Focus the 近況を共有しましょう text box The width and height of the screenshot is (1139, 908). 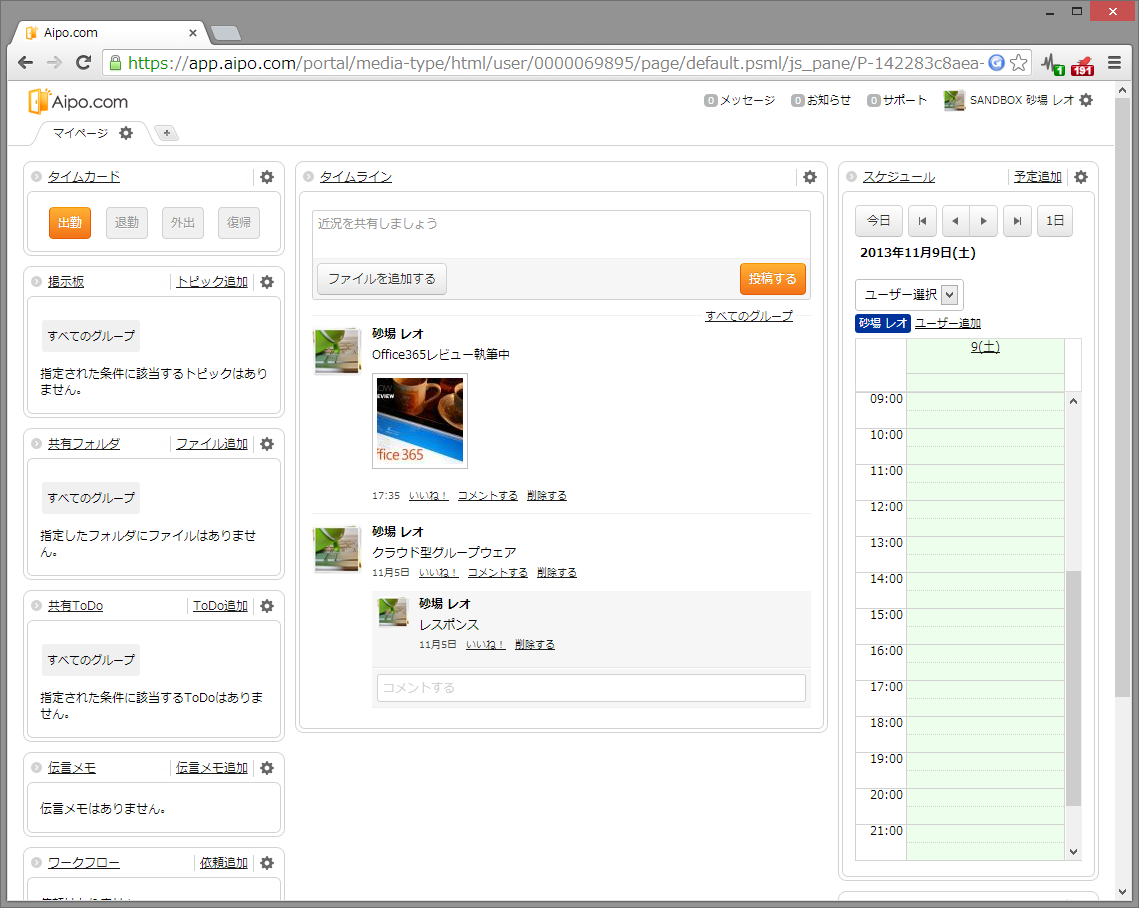coord(561,234)
